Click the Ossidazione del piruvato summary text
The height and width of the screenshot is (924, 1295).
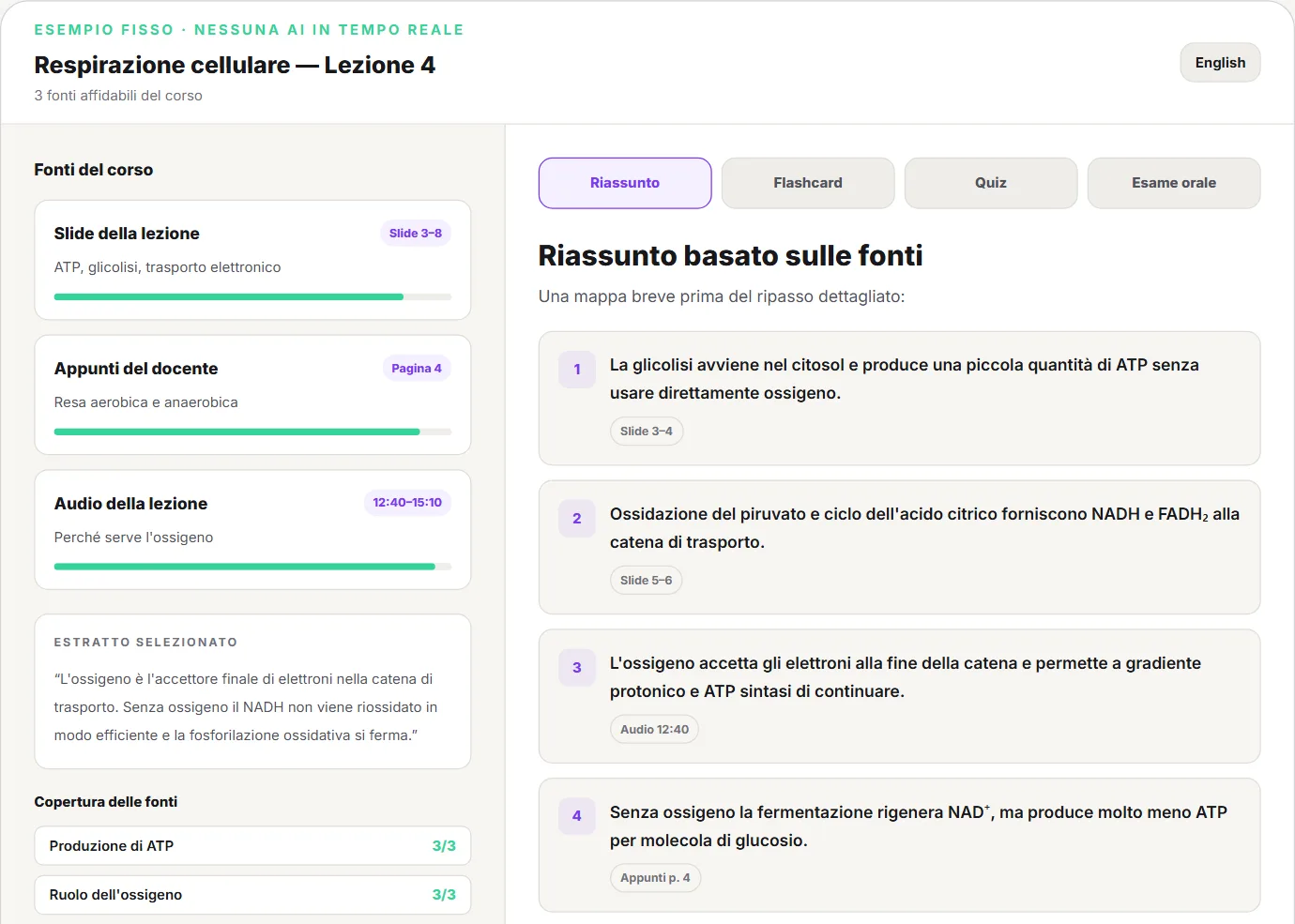click(924, 528)
